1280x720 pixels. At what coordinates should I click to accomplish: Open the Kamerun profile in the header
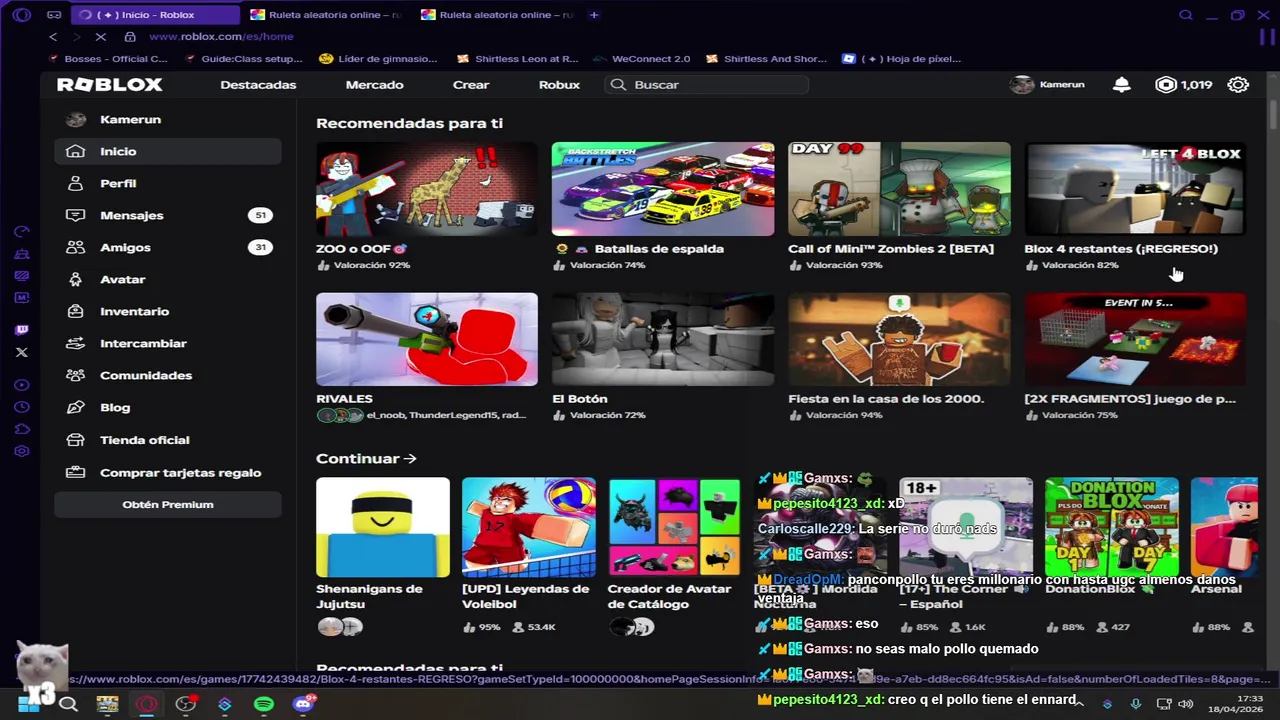coord(1047,85)
